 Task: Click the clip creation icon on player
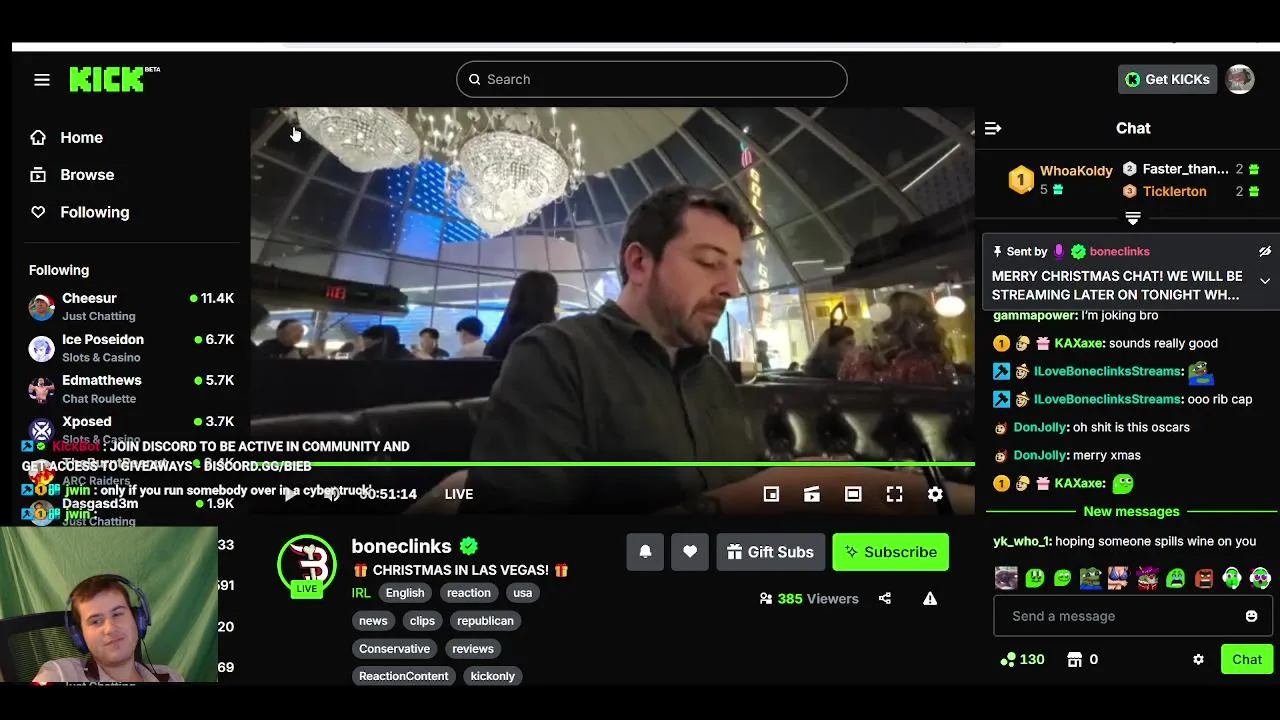pos(812,494)
